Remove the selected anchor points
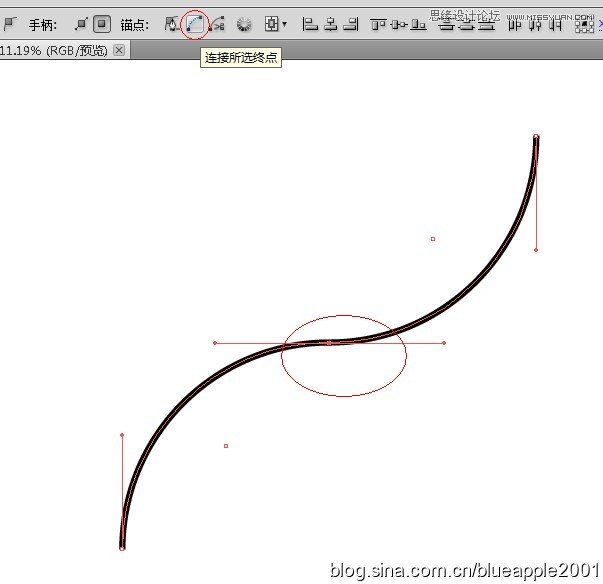This screenshot has width=603, height=584. coord(171,24)
